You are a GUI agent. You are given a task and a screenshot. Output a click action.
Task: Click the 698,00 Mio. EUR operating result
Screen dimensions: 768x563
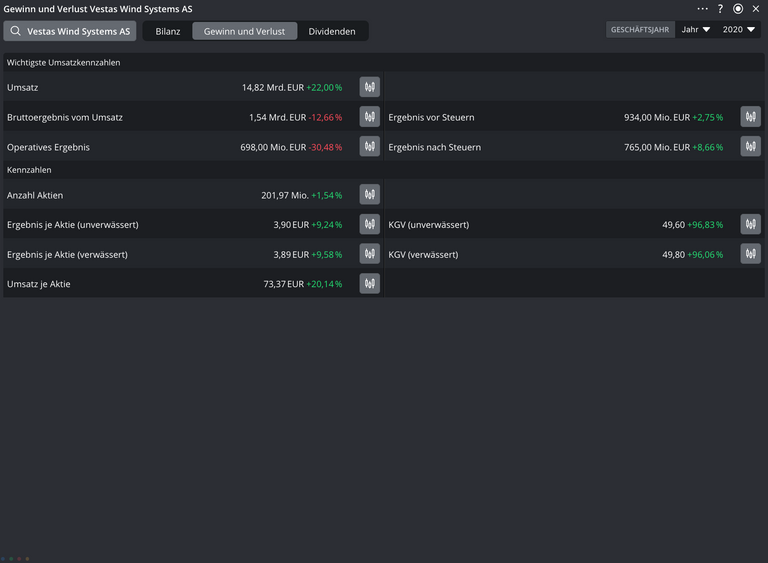(x=273, y=147)
